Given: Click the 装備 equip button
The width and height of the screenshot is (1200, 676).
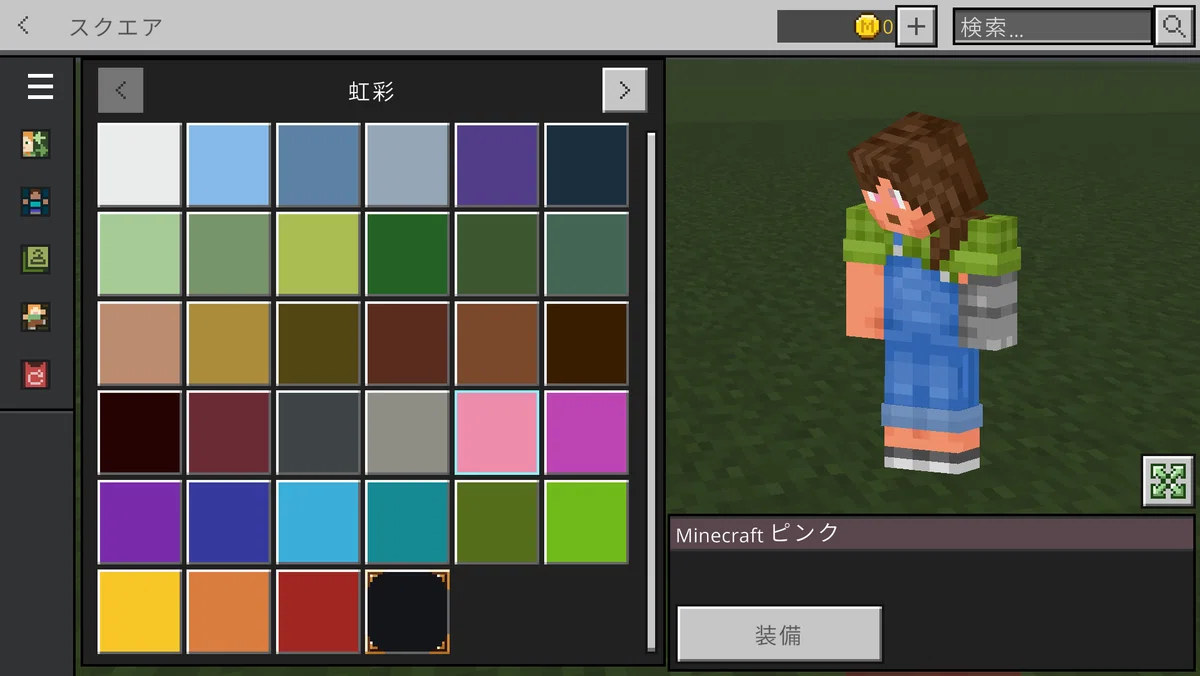Looking at the screenshot, I should (779, 634).
